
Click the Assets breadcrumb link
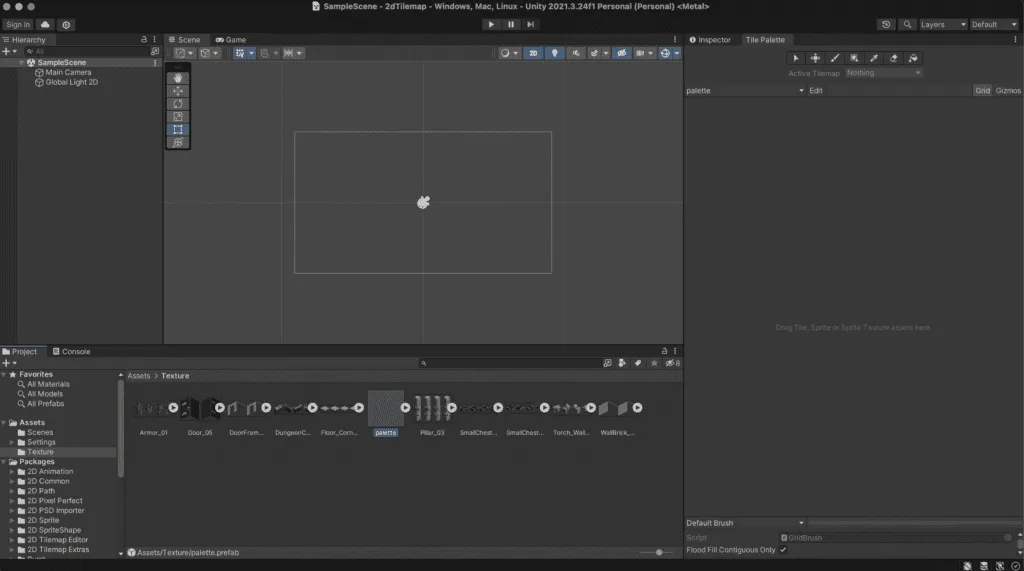tap(138, 376)
